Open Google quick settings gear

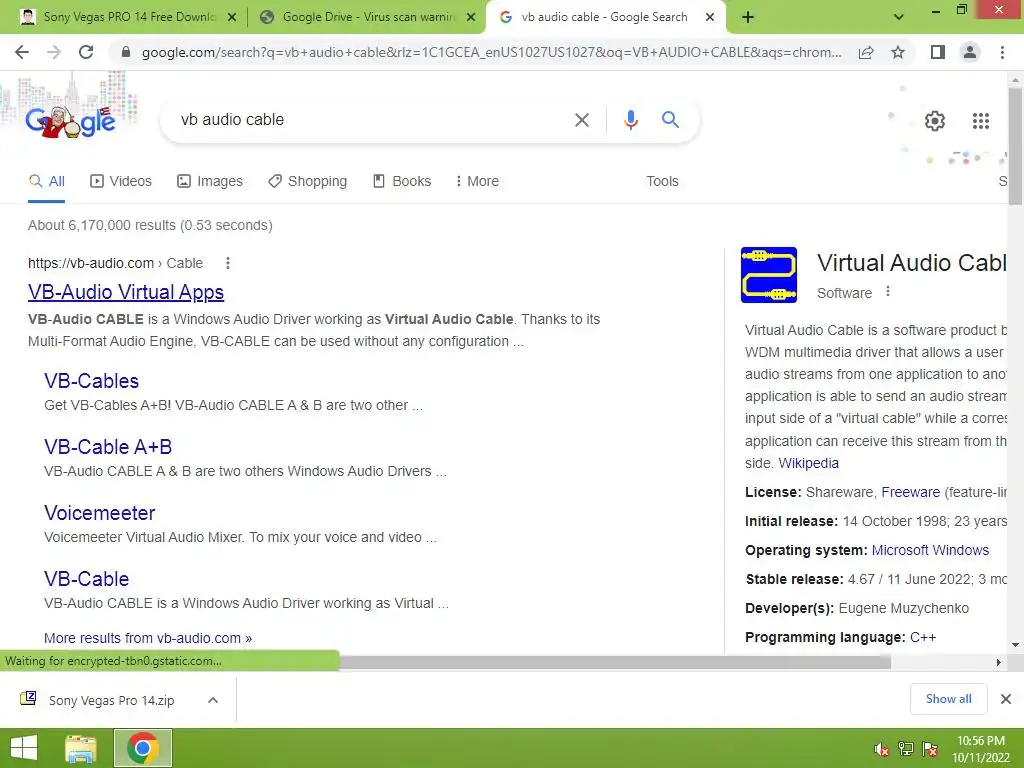pos(935,121)
